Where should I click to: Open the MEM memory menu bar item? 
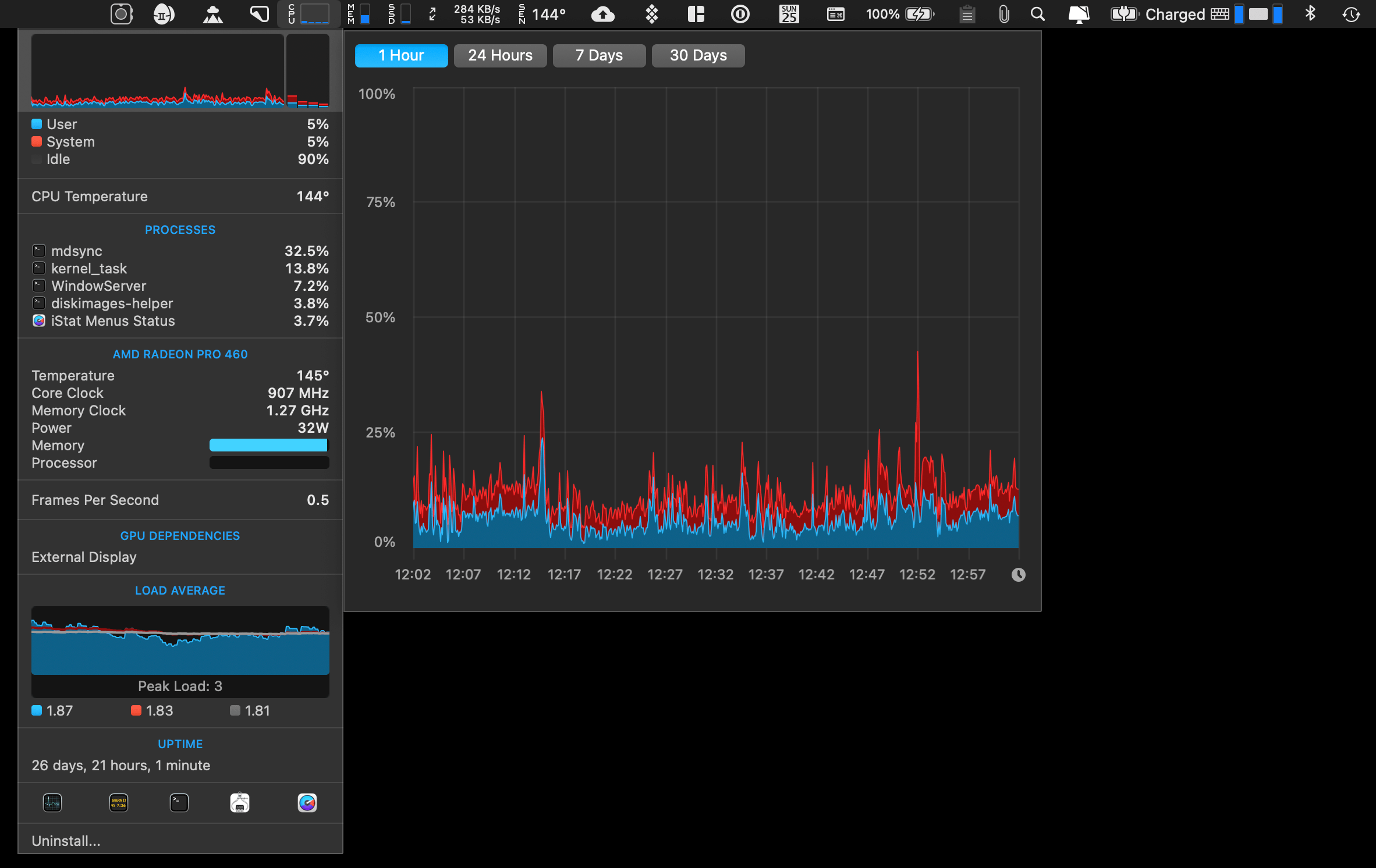coord(359,14)
